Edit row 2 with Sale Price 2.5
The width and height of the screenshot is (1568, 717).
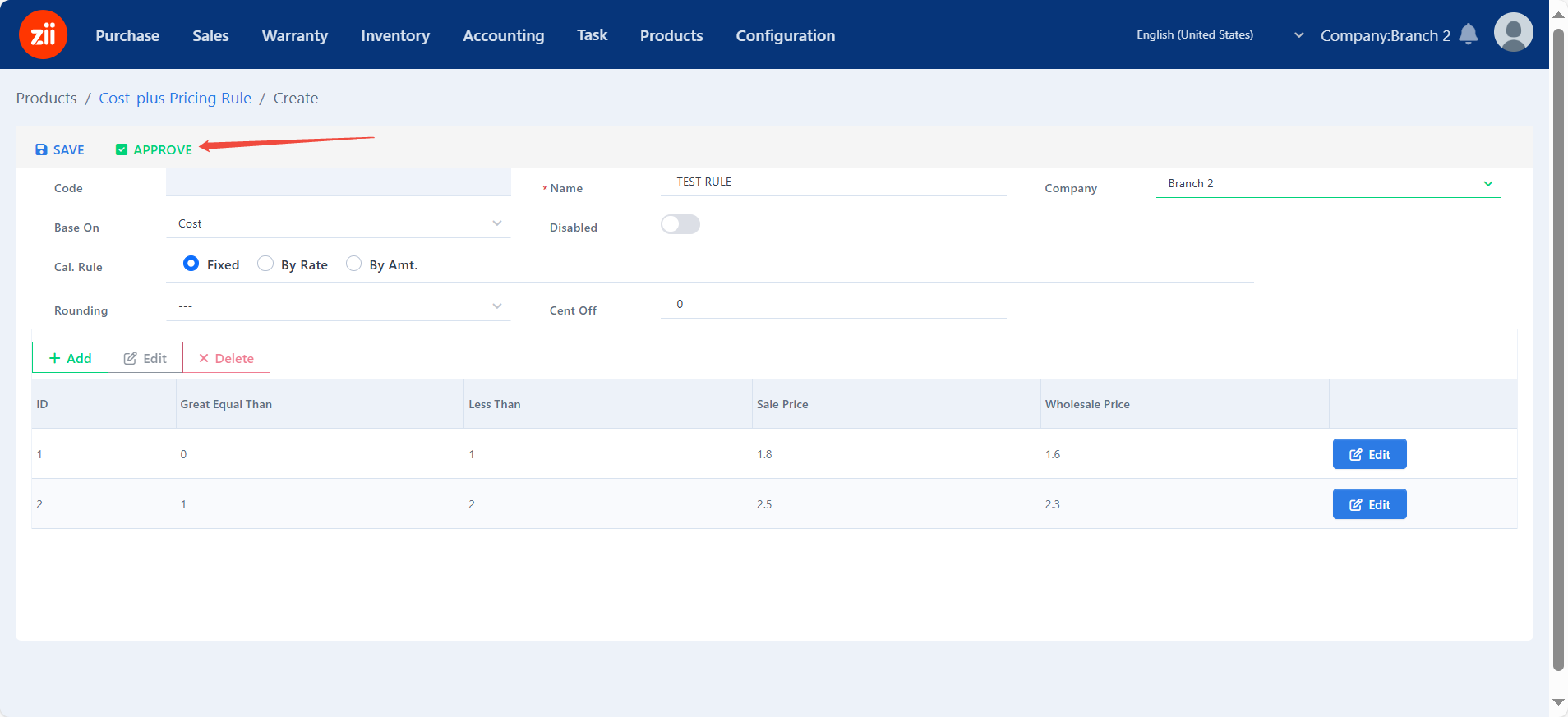1369,504
